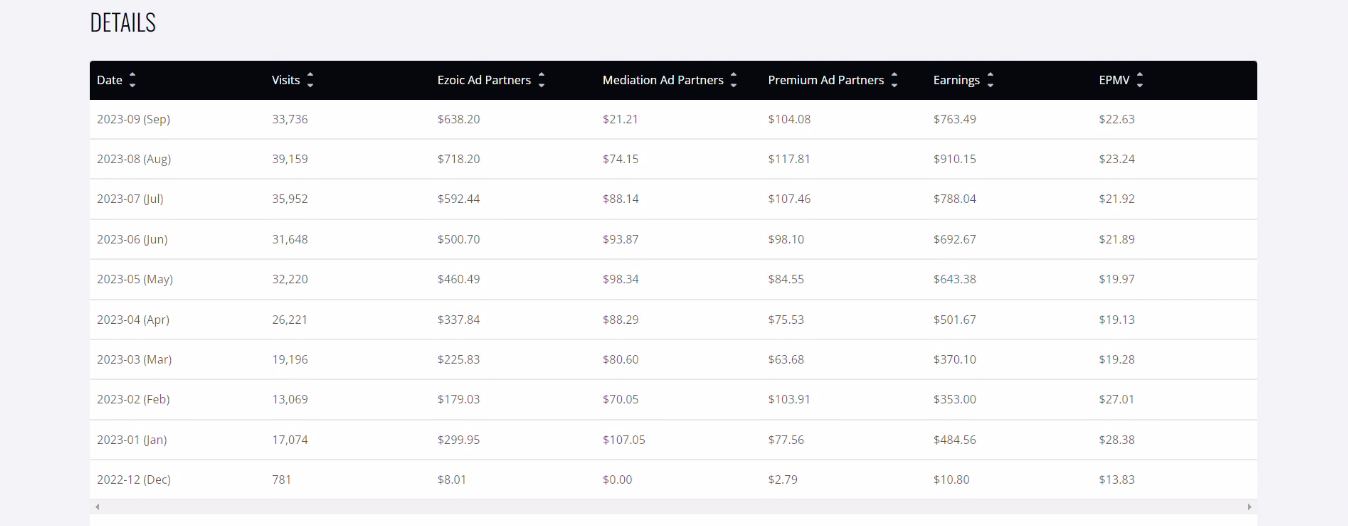
Task: Click right arrow of horizontal scrollbar
Action: [x=1250, y=507]
